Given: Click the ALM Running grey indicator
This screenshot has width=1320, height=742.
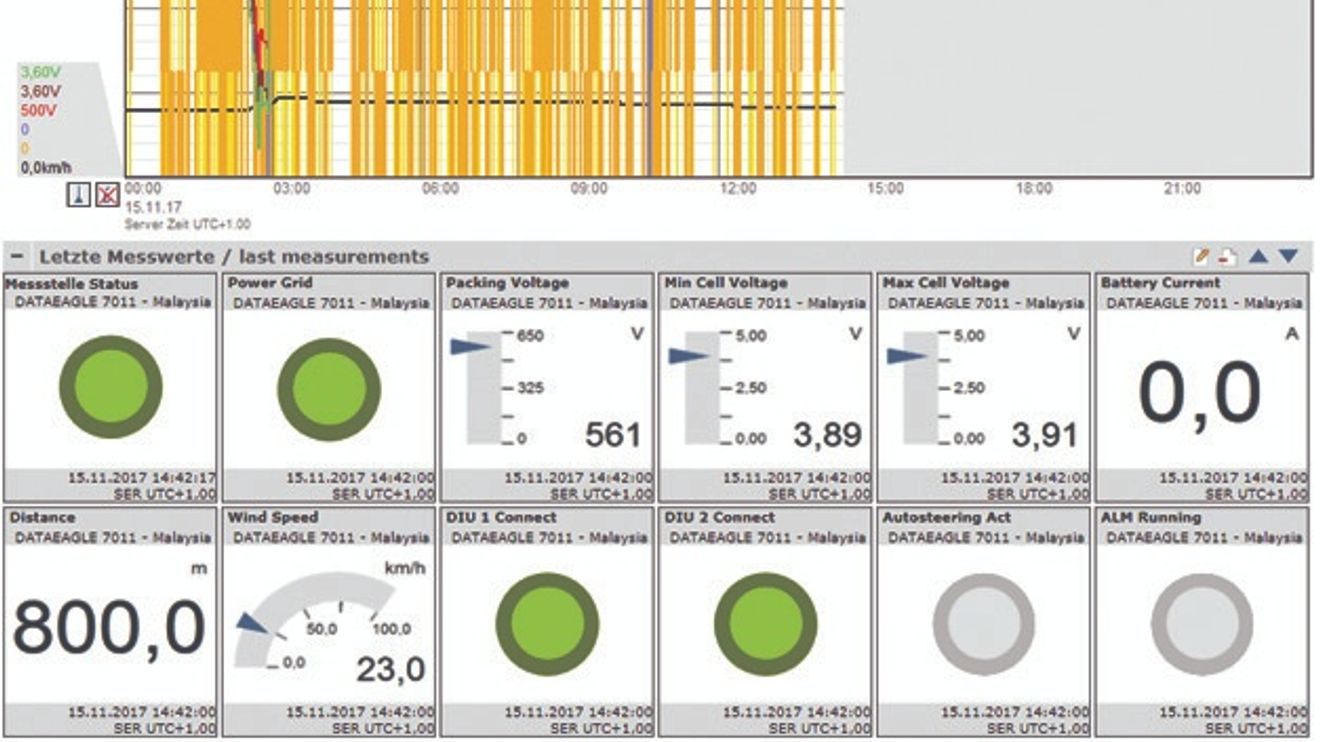Looking at the screenshot, I should pos(1201,623).
